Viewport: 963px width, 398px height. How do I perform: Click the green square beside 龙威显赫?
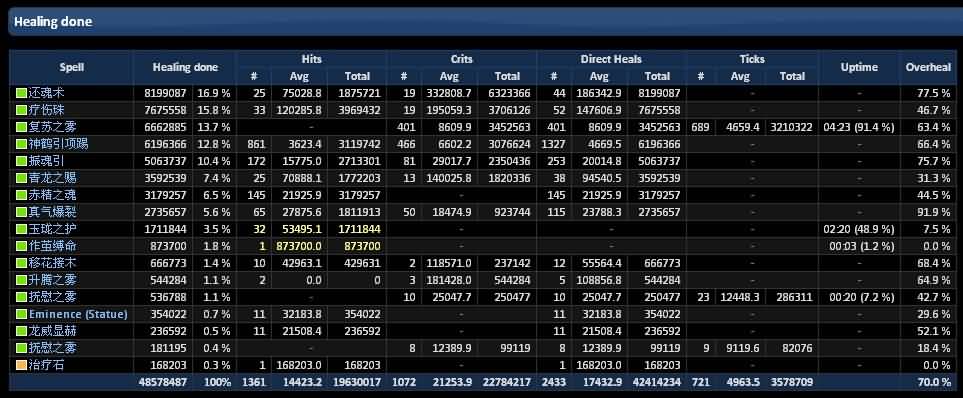pos(21,331)
